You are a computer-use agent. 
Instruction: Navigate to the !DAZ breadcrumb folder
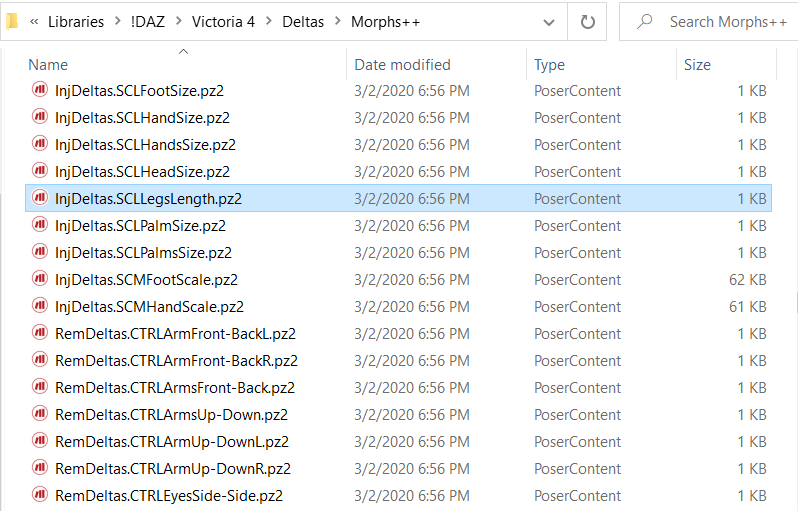pos(148,22)
